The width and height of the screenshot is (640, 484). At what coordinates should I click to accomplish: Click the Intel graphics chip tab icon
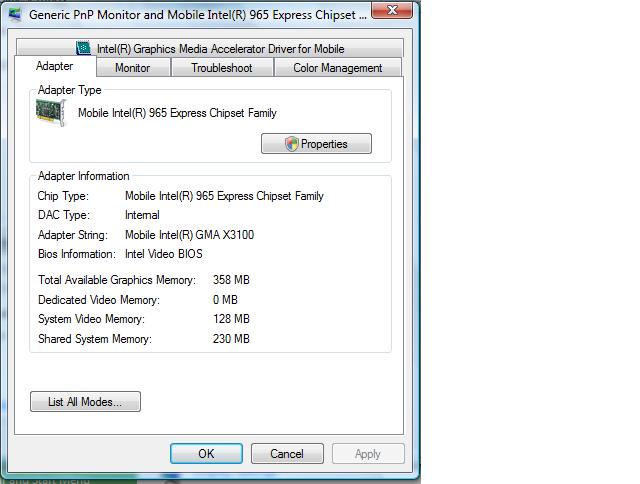pos(83,48)
